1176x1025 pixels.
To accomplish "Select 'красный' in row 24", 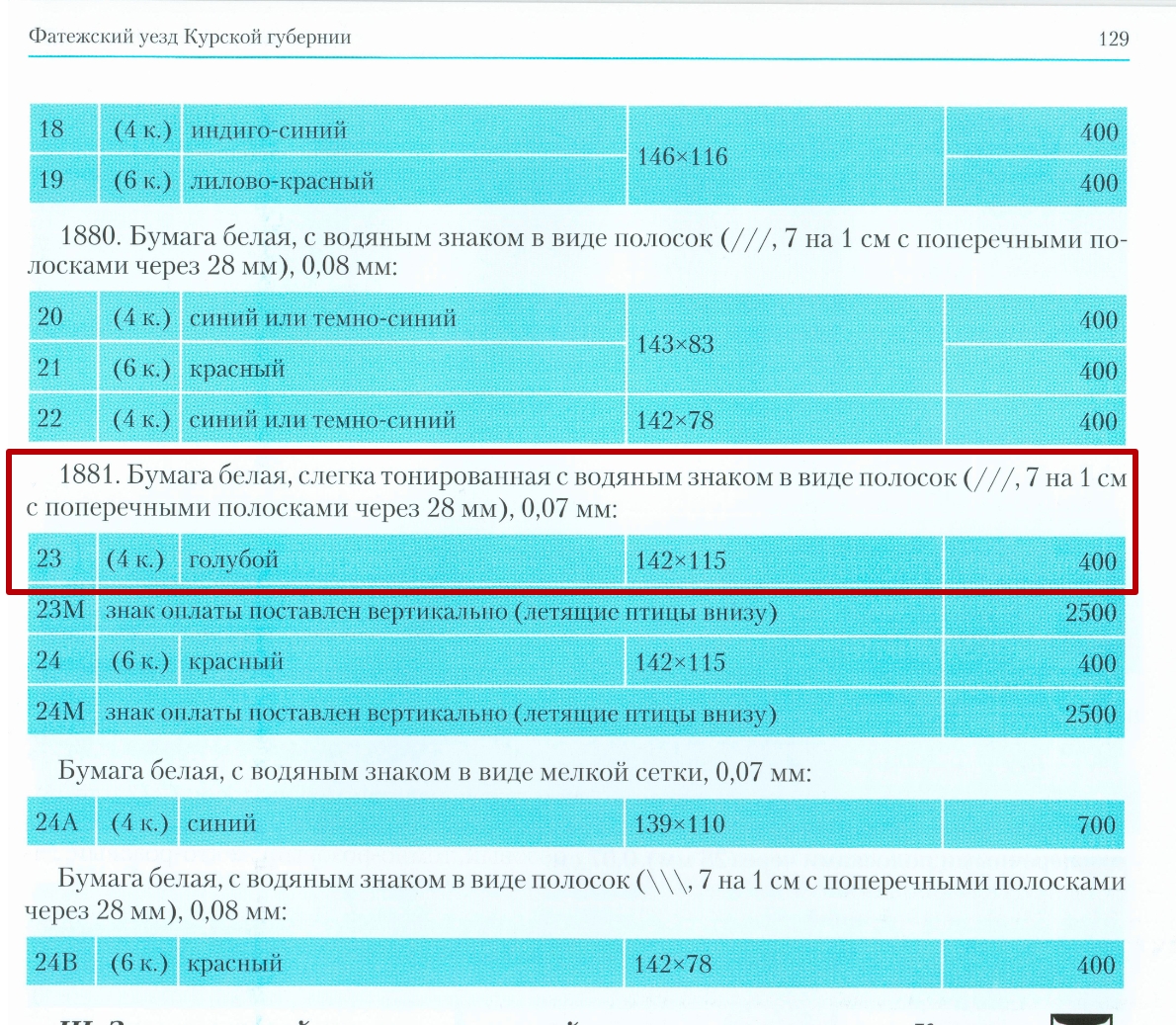I will click(x=235, y=662).
